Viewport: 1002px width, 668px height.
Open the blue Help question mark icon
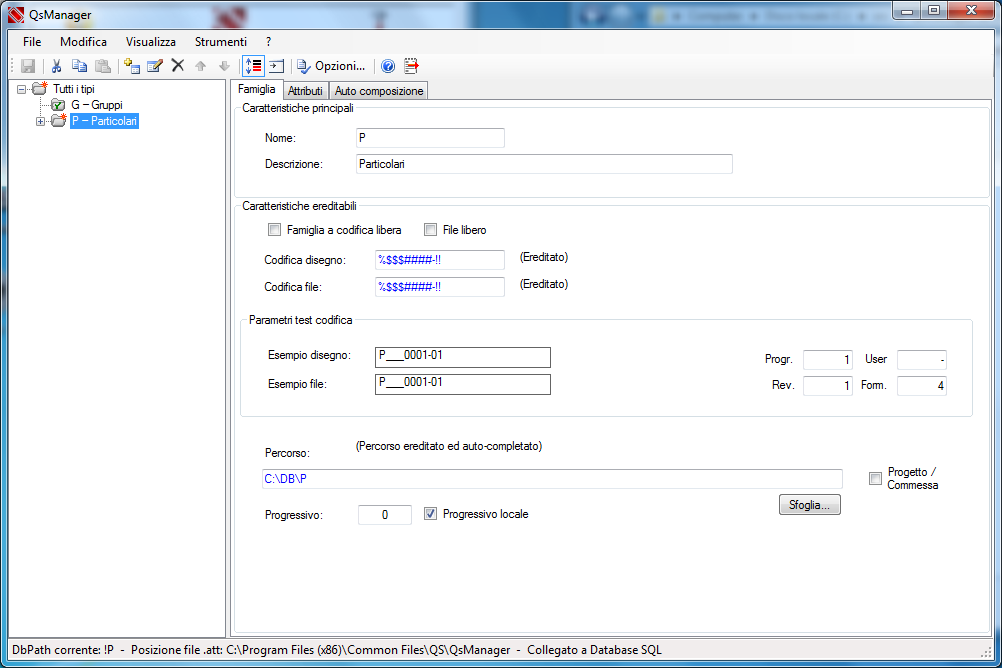pyautogui.click(x=388, y=66)
